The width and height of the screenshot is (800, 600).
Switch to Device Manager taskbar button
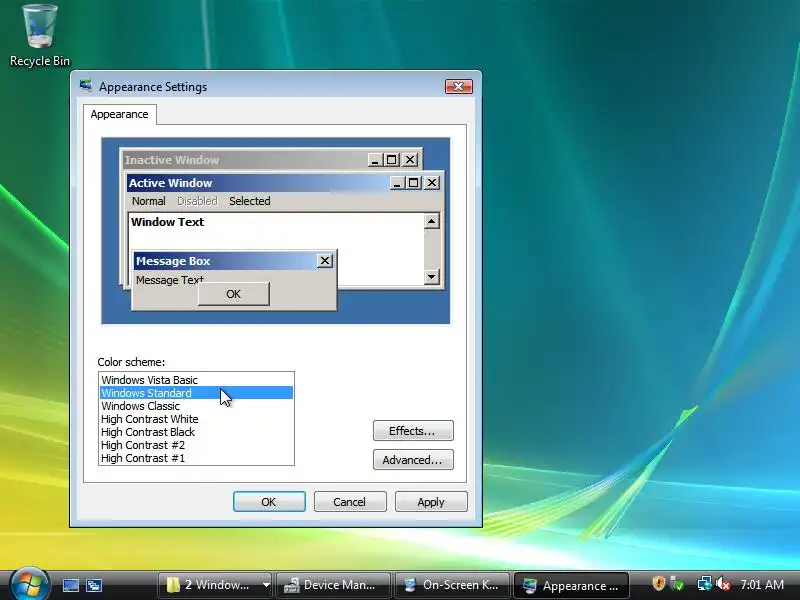click(334, 585)
